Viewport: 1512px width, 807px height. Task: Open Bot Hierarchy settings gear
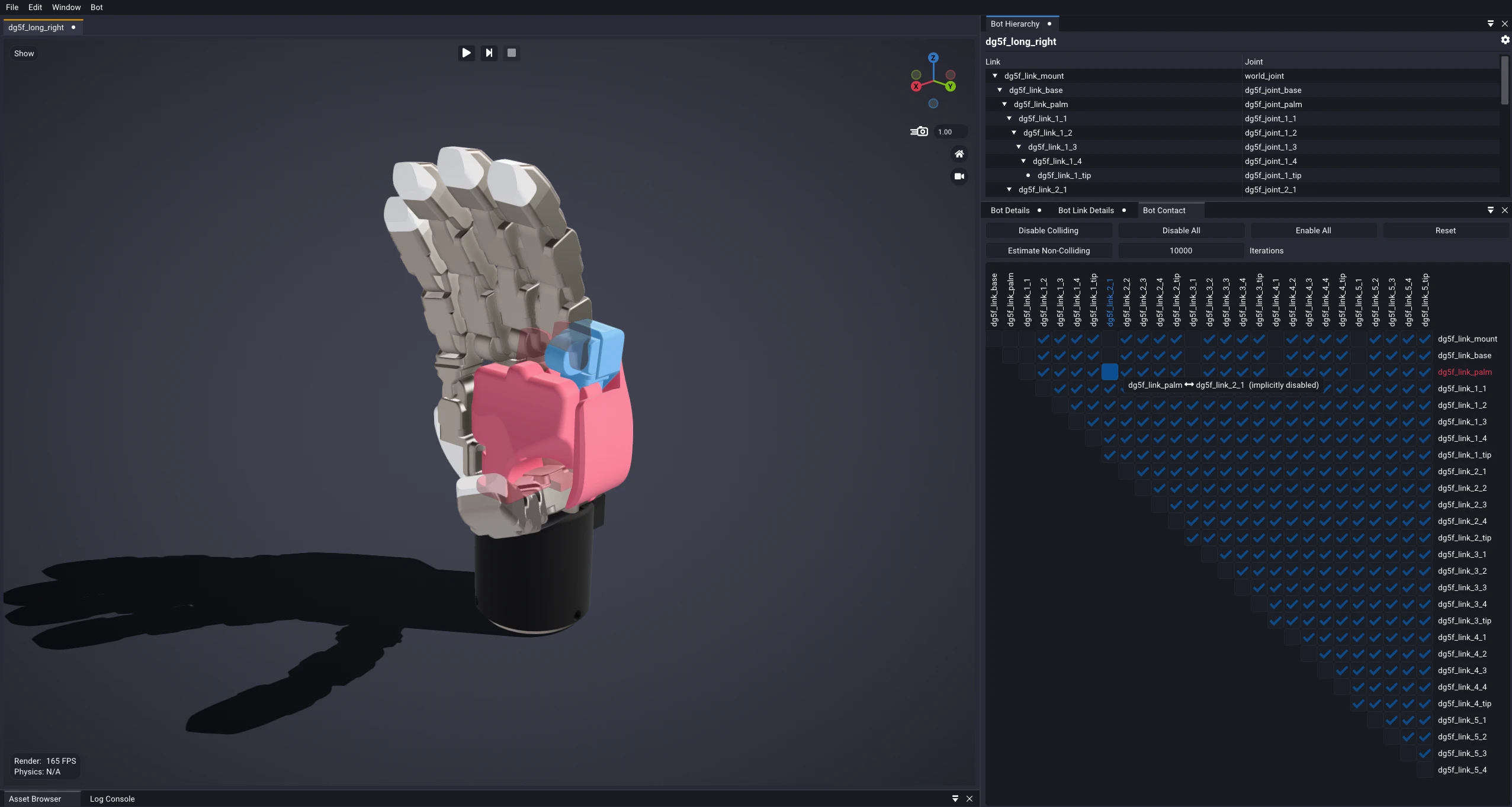pos(1505,40)
